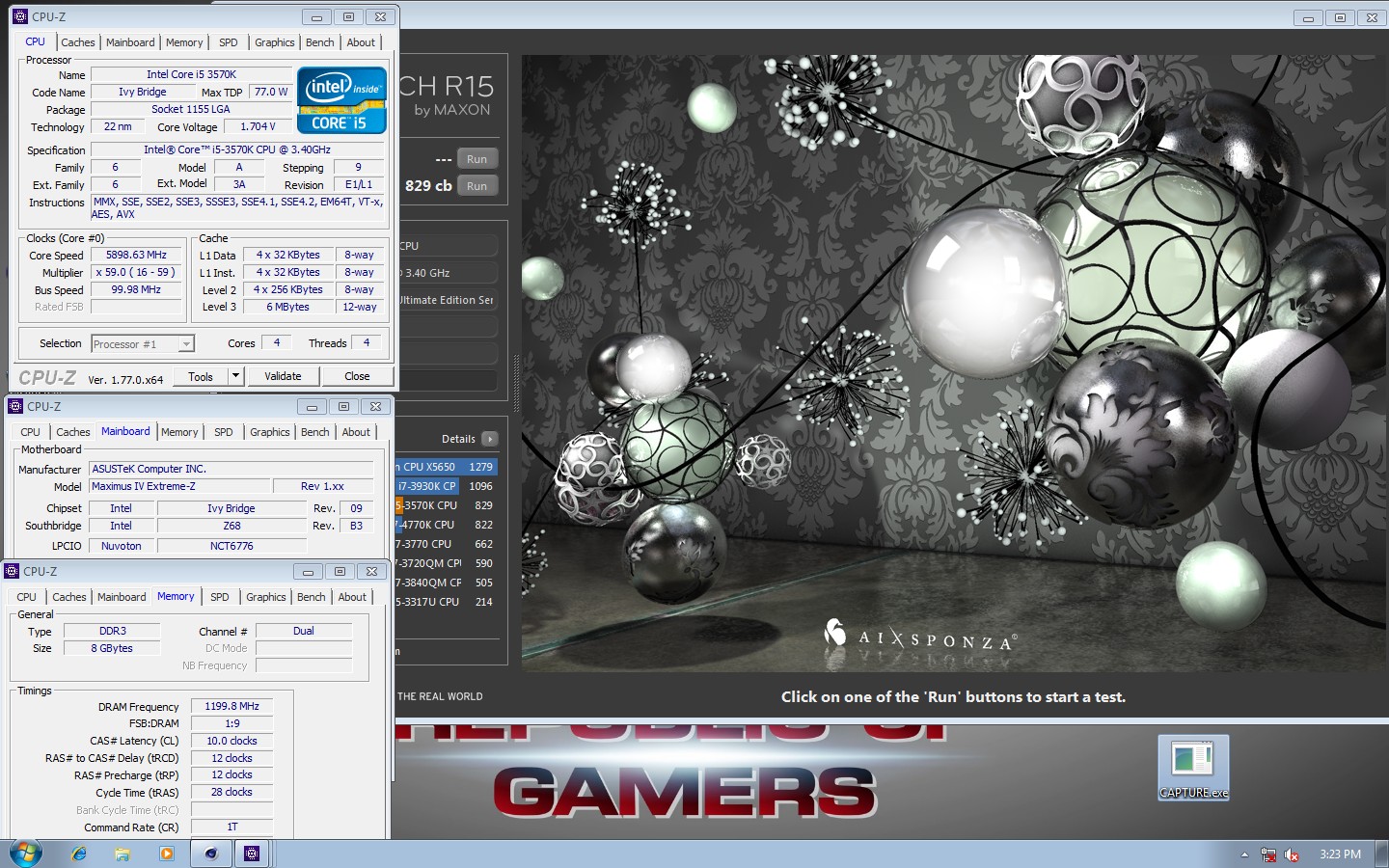Open About tab in top CPU-Z window

[361, 42]
